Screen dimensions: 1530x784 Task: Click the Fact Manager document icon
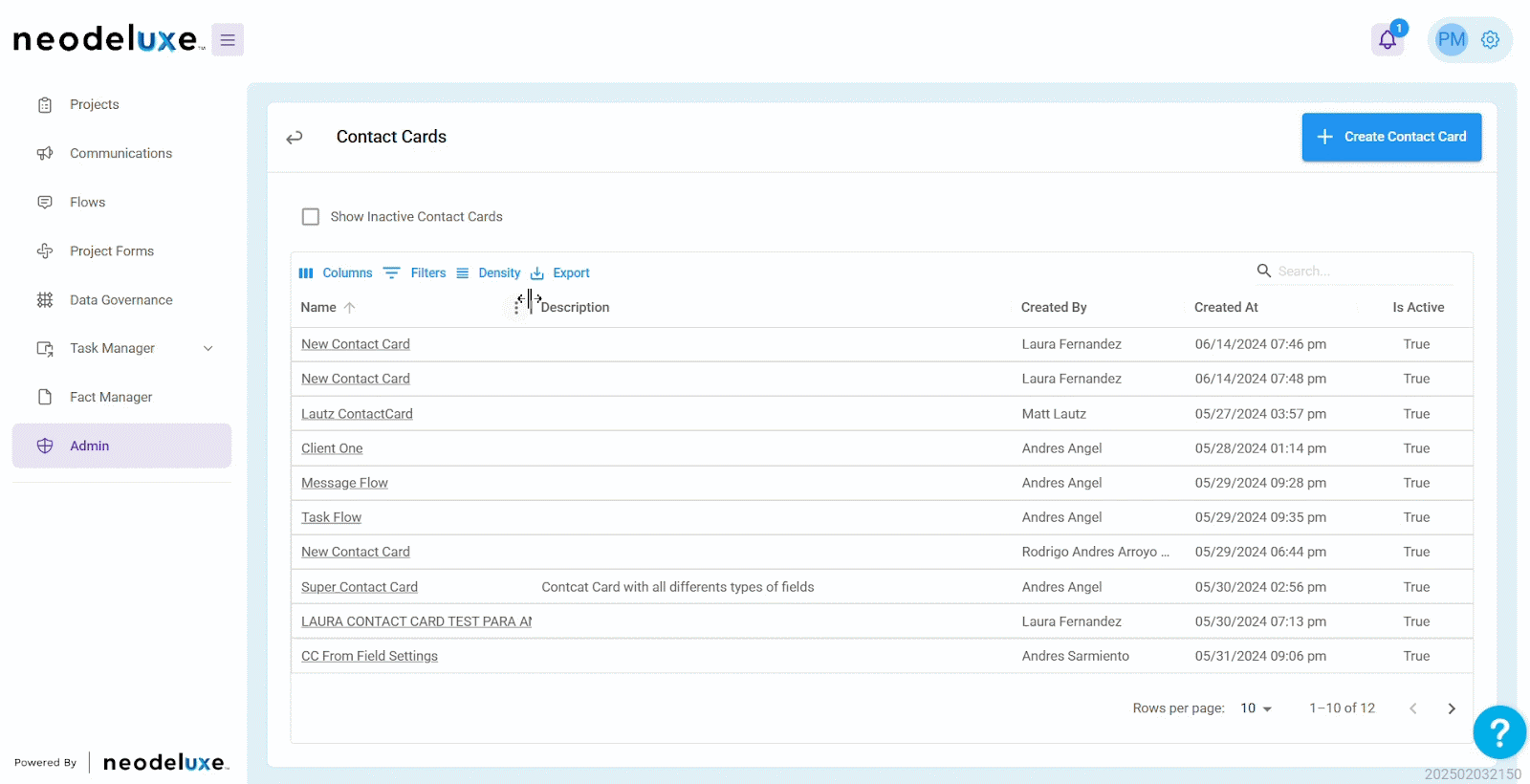[x=45, y=397]
